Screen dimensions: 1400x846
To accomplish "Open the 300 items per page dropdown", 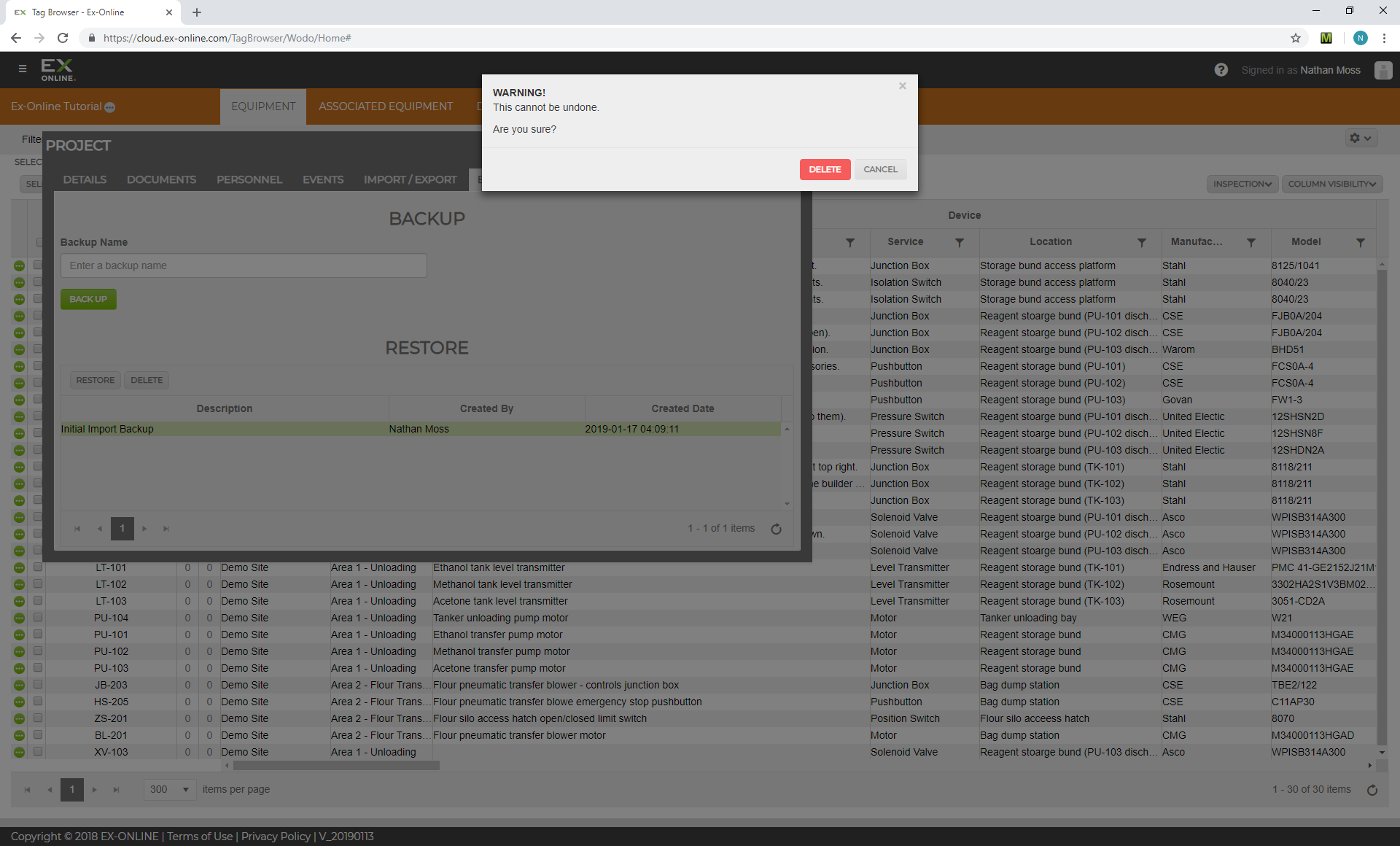I will point(169,789).
